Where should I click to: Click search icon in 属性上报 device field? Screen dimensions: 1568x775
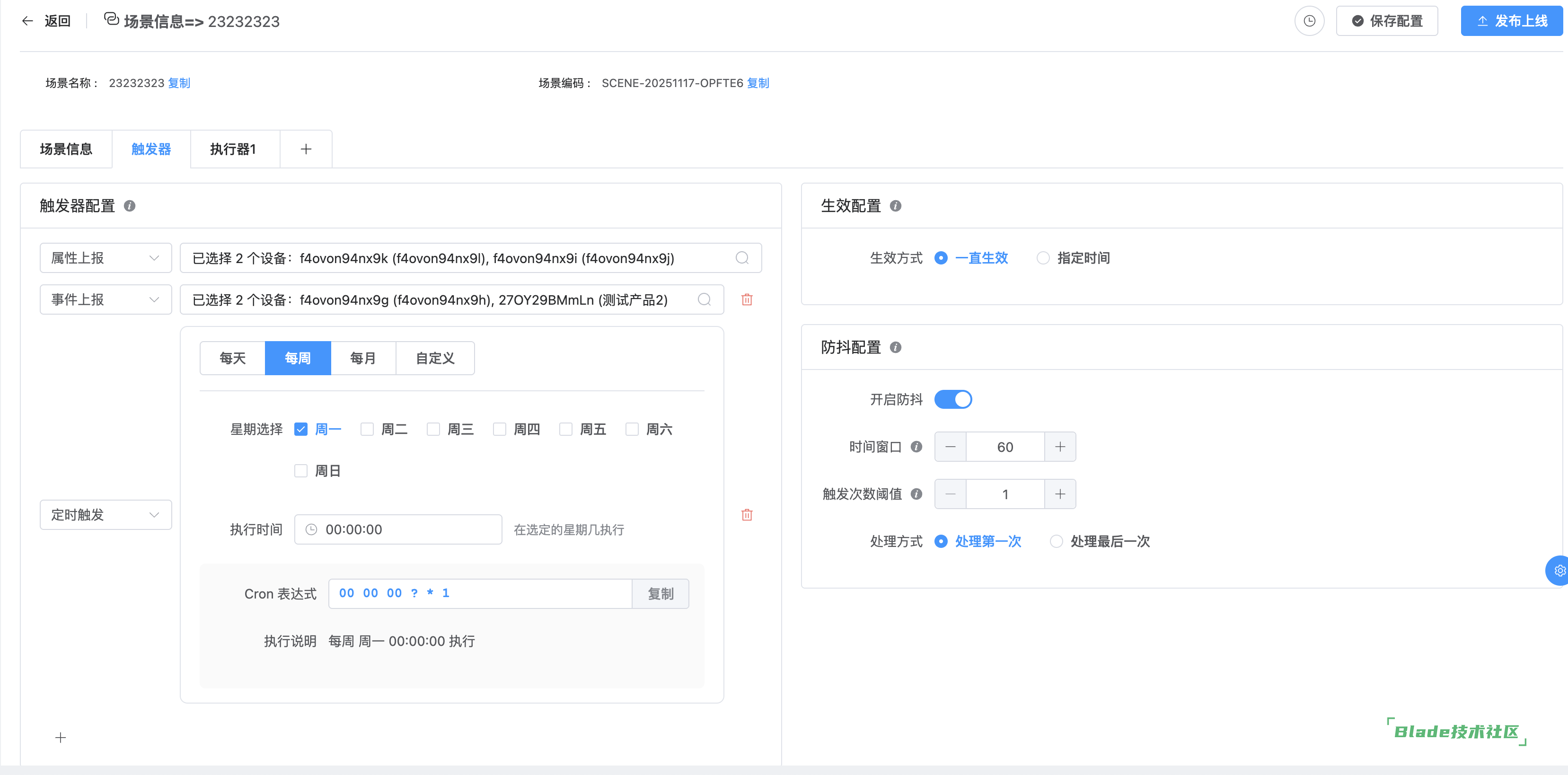(x=742, y=258)
